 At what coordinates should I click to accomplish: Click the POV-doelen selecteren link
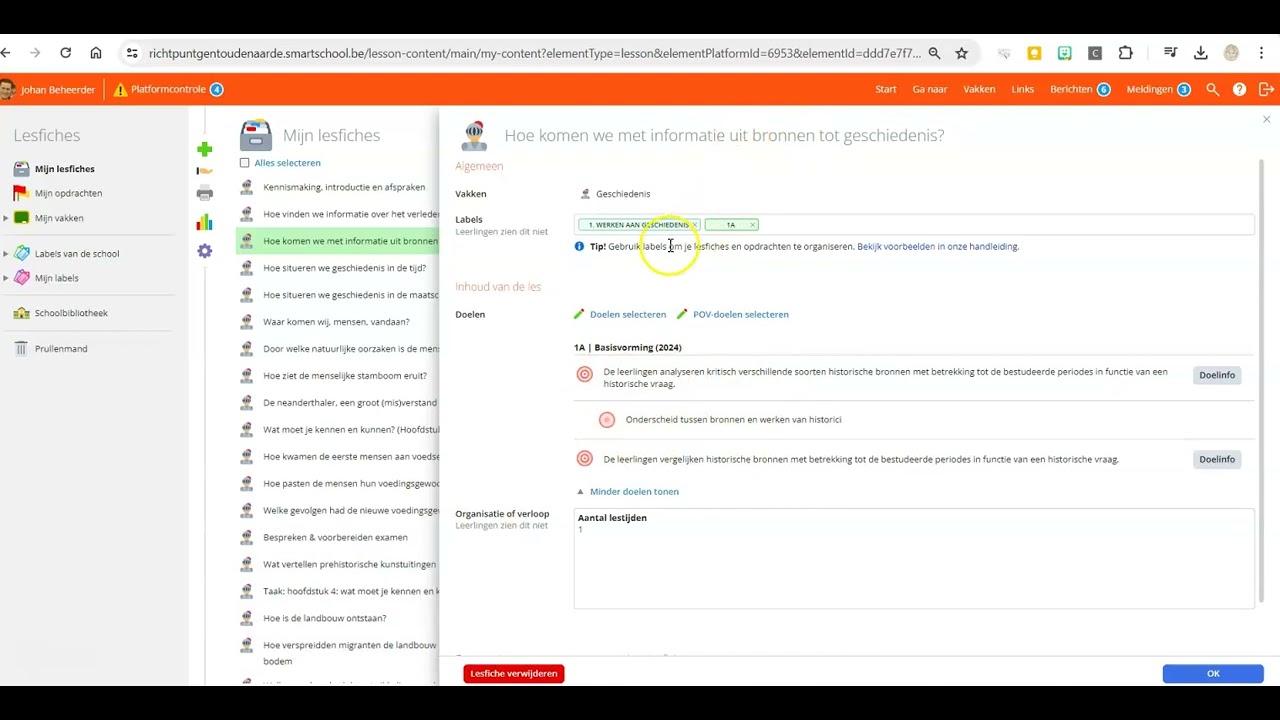tap(741, 314)
